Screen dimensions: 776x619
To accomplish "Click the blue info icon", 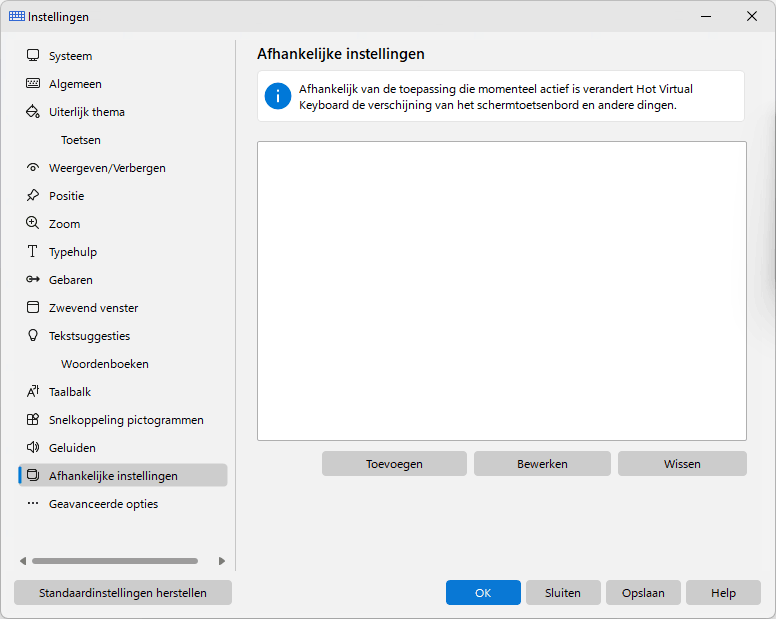I will pyautogui.click(x=278, y=96).
